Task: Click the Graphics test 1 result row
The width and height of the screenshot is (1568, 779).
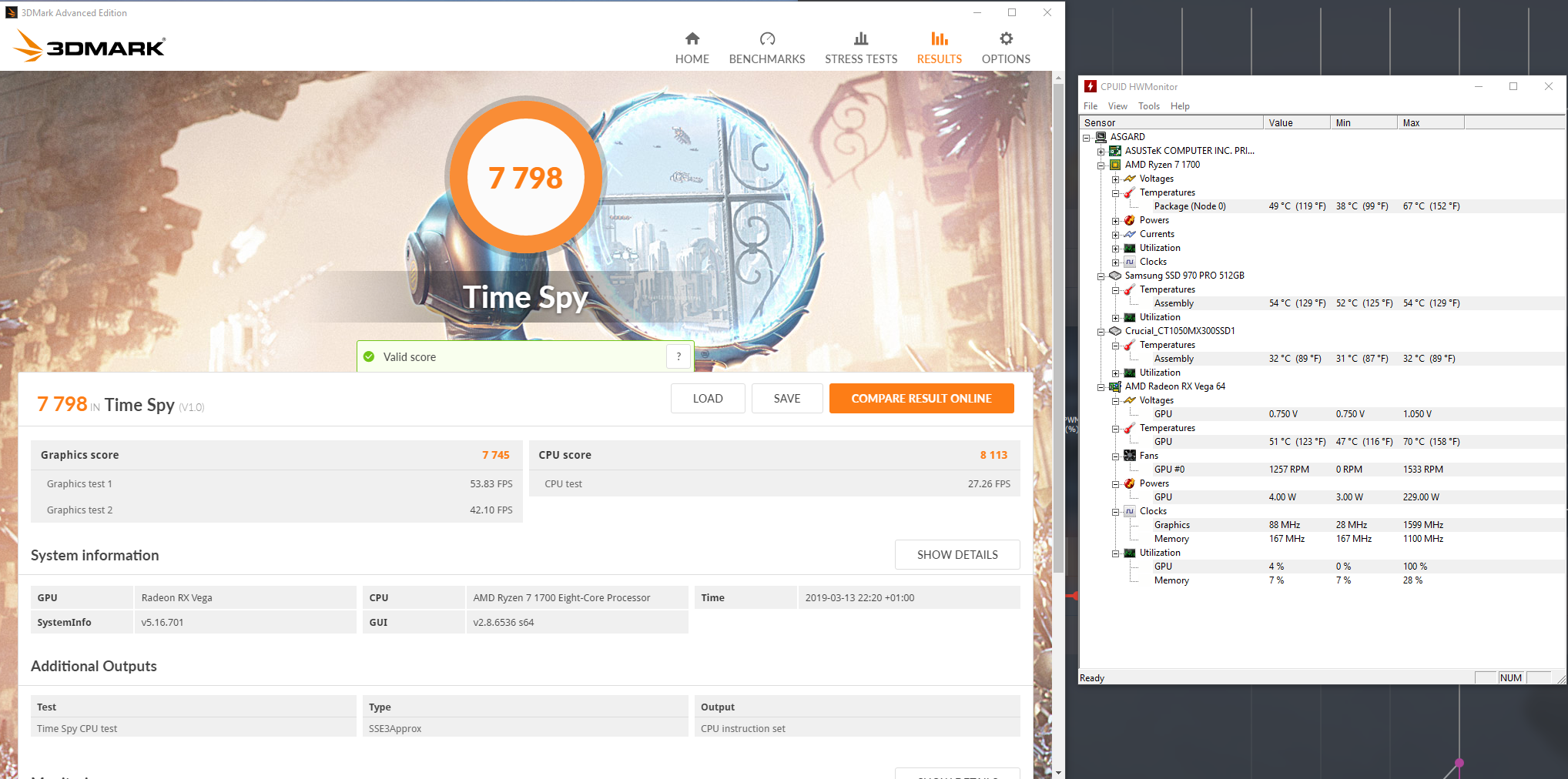Action: pyautogui.click(x=276, y=483)
